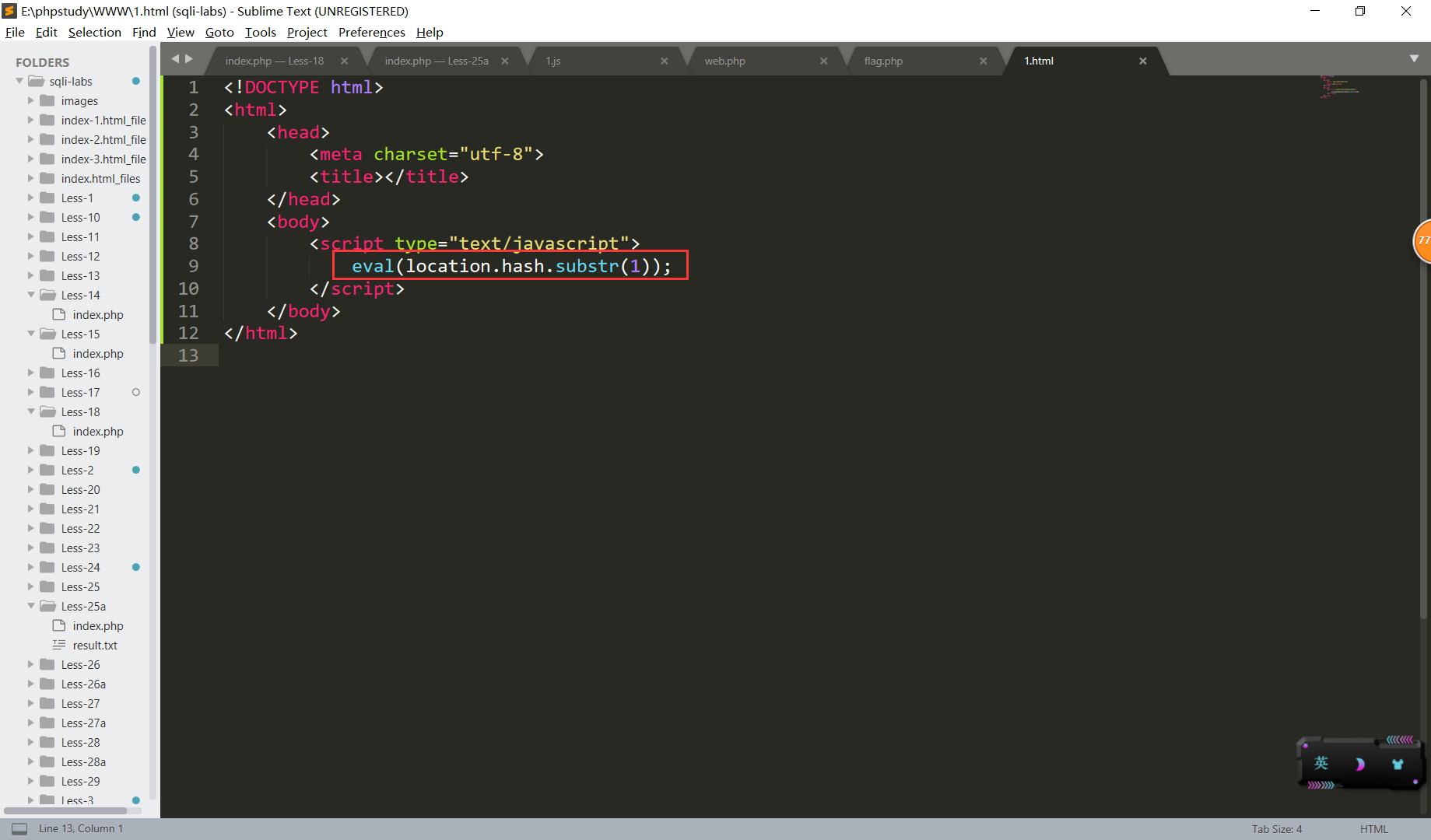Image resolution: width=1431 pixels, height=840 pixels.
Task: Close the index.php — Less-18 tab
Action: tap(344, 61)
